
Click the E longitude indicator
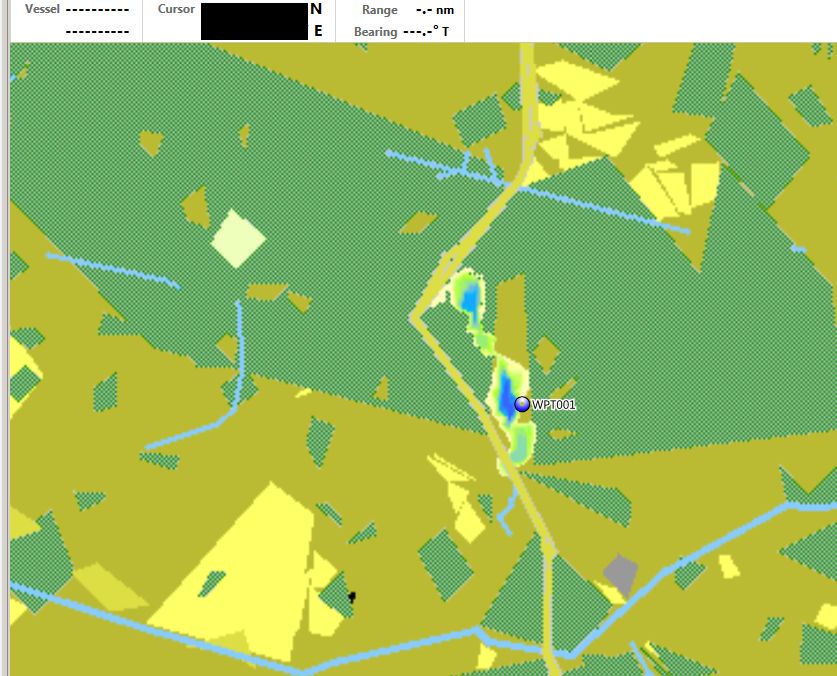tap(318, 31)
